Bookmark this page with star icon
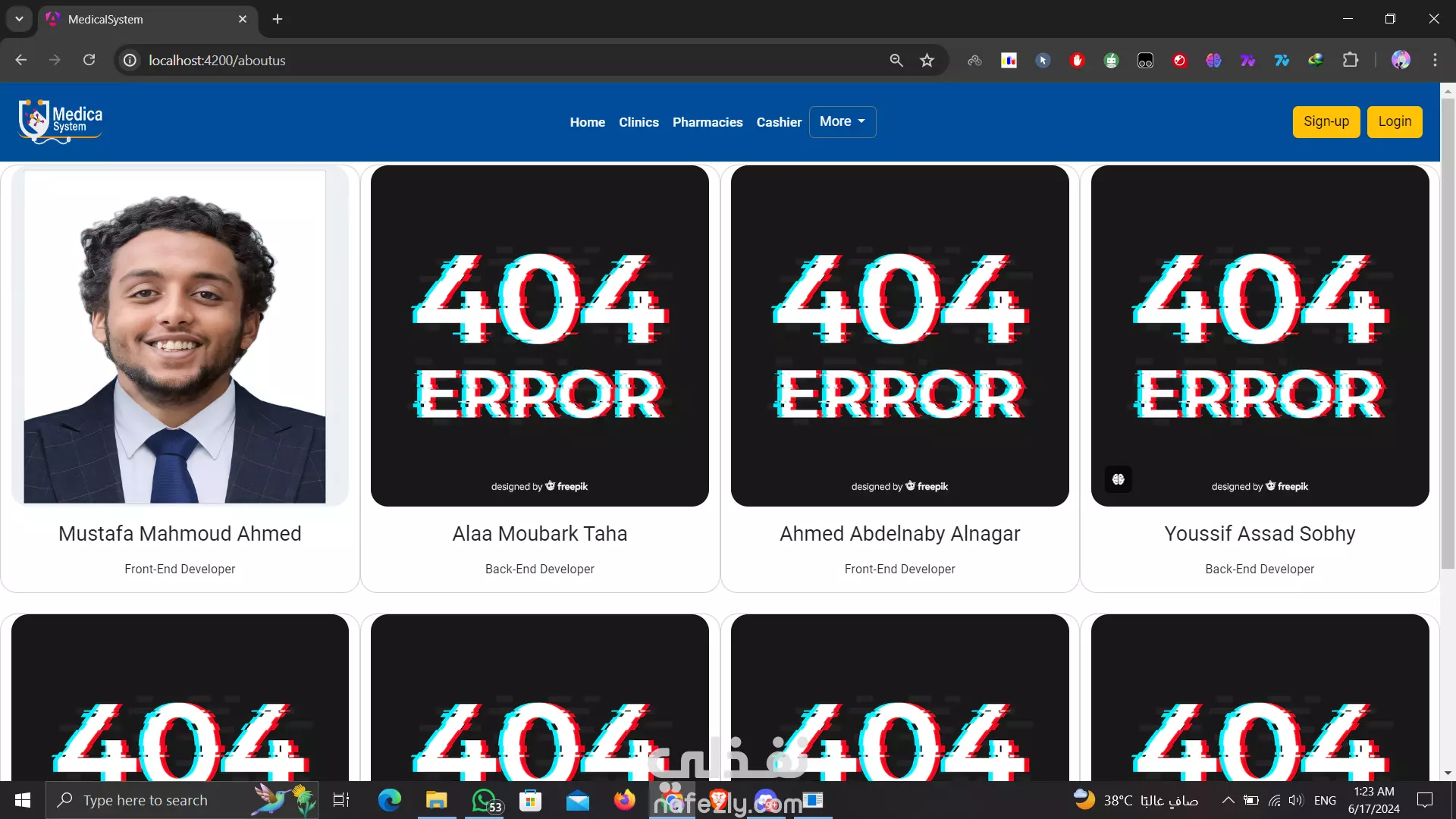The image size is (1456, 819). (927, 60)
